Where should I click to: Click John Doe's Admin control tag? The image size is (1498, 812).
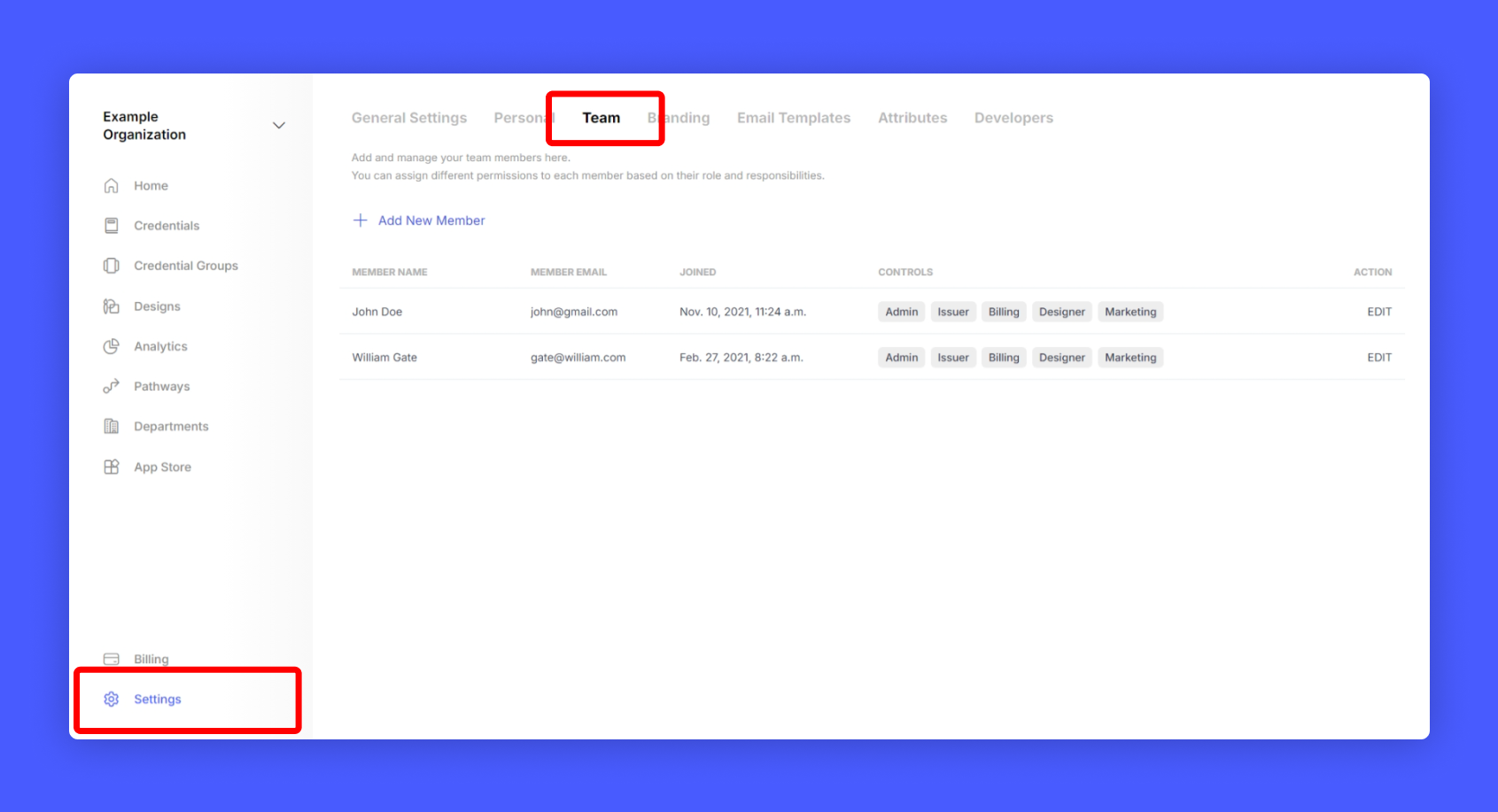901,312
